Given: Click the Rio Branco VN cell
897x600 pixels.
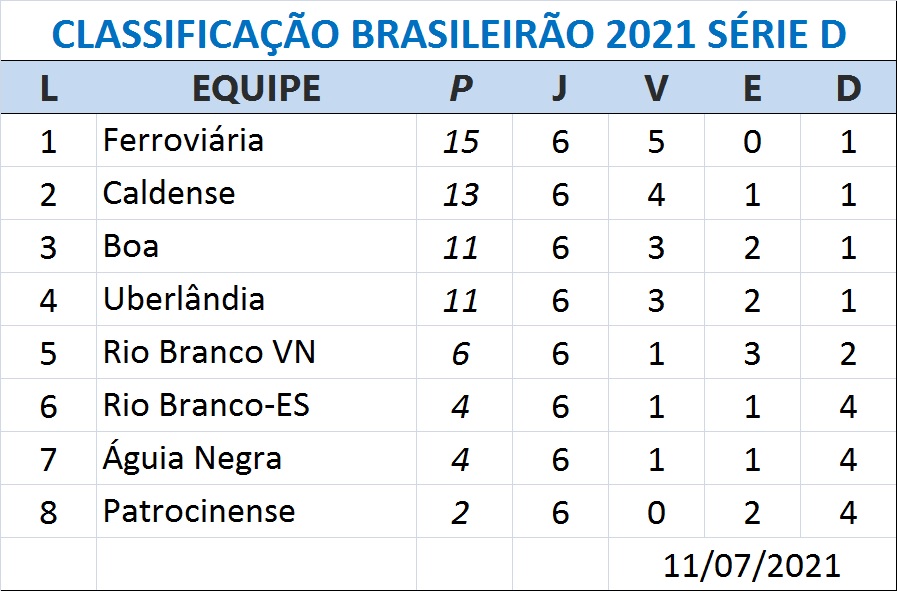Looking at the screenshot, I should pos(209,352).
